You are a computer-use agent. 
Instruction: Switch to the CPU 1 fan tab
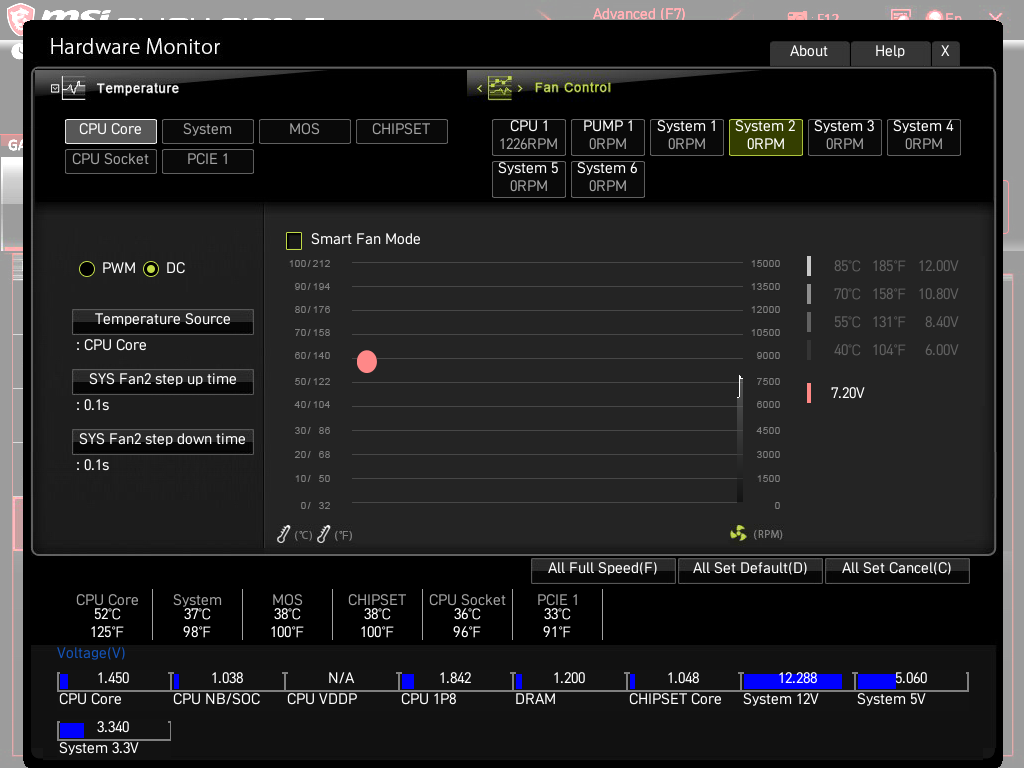(529, 136)
